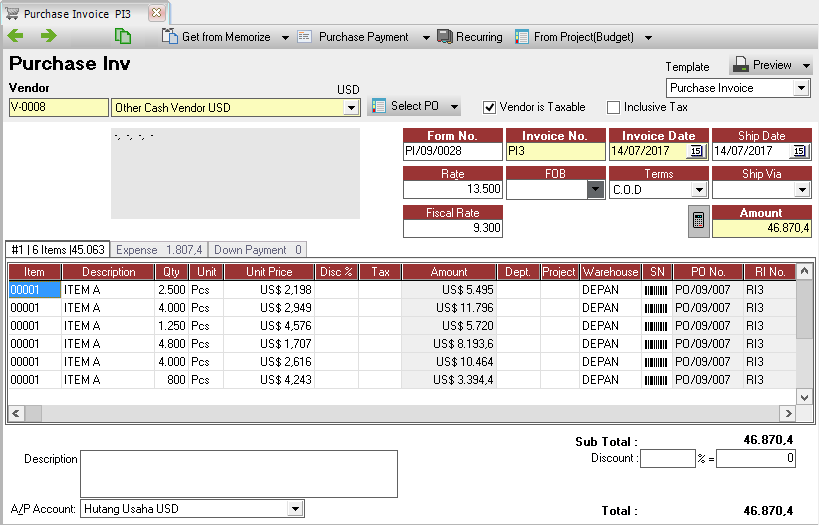819x525 pixels.
Task: Click Item column header
Action: click(34, 272)
